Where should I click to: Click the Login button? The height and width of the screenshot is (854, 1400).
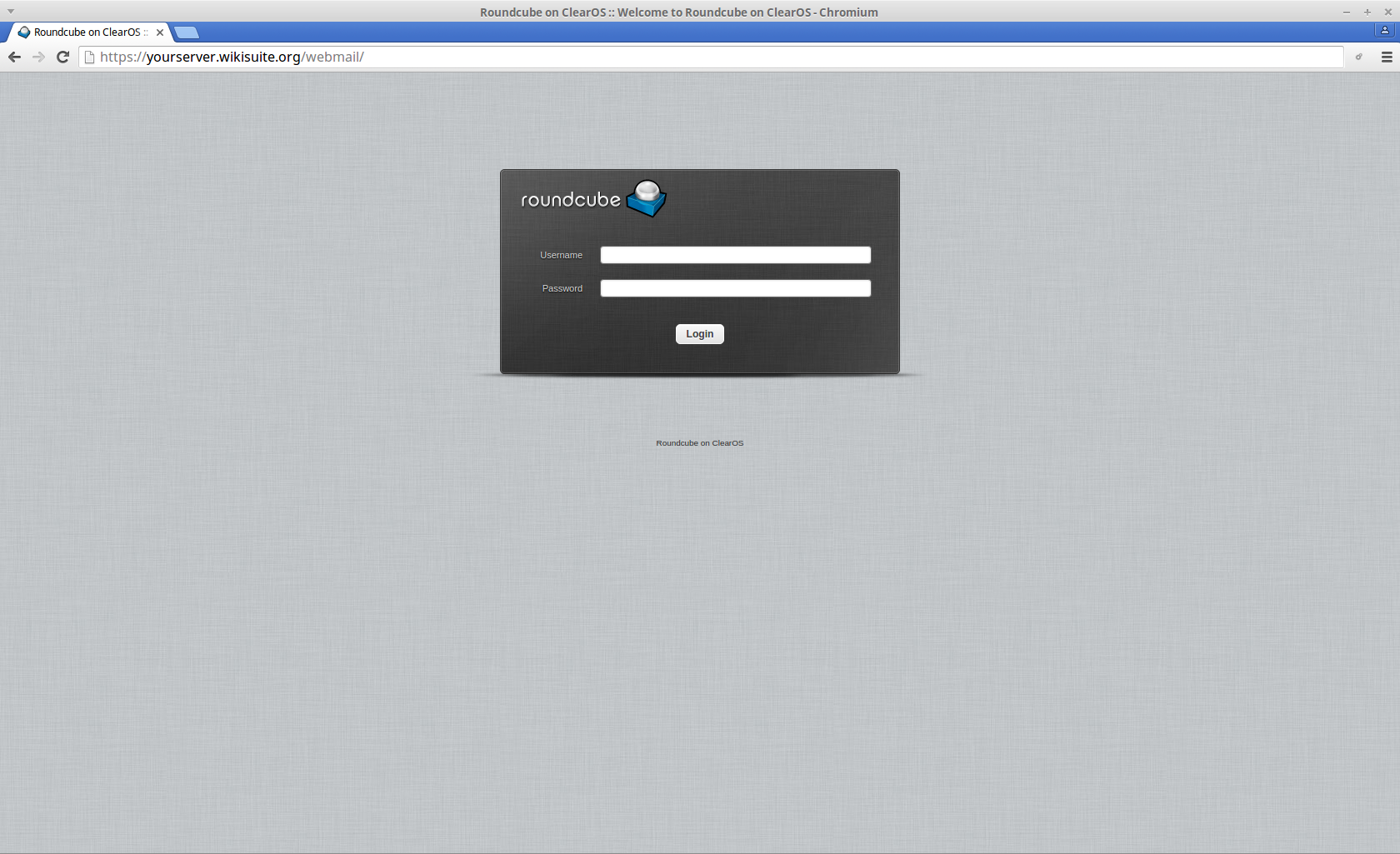pos(699,334)
